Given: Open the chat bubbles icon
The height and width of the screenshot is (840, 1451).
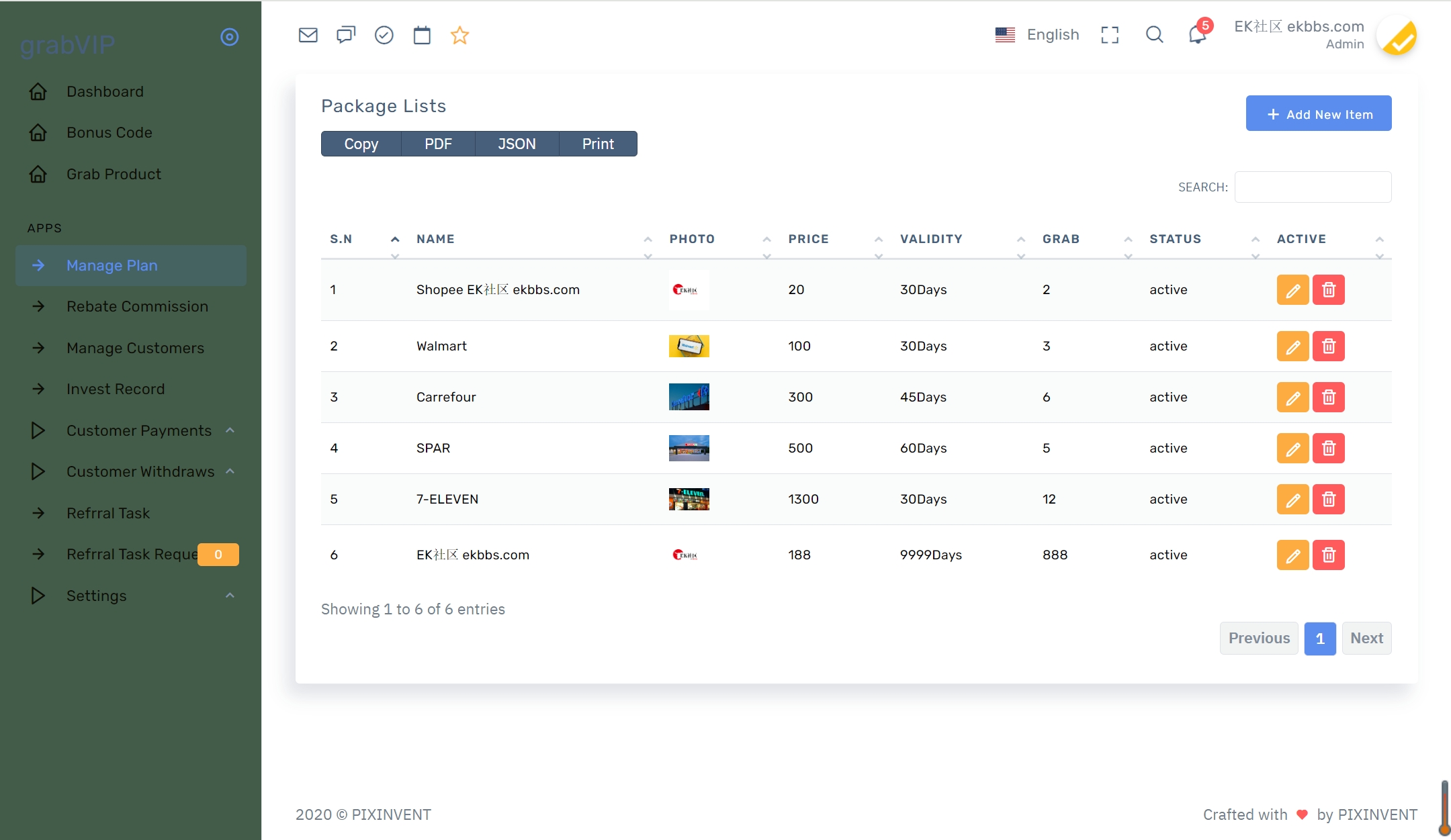Looking at the screenshot, I should click(x=346, y=35).
